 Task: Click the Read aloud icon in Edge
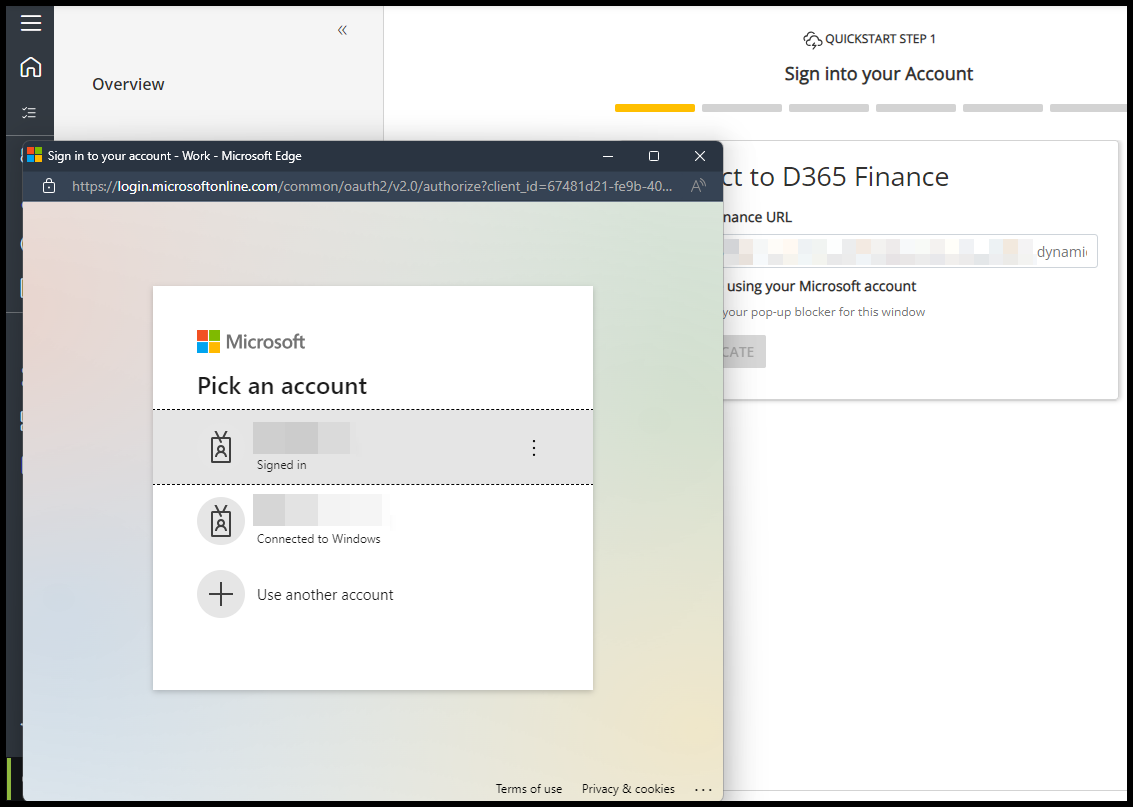pyautogui.click(x=698, y=186)
